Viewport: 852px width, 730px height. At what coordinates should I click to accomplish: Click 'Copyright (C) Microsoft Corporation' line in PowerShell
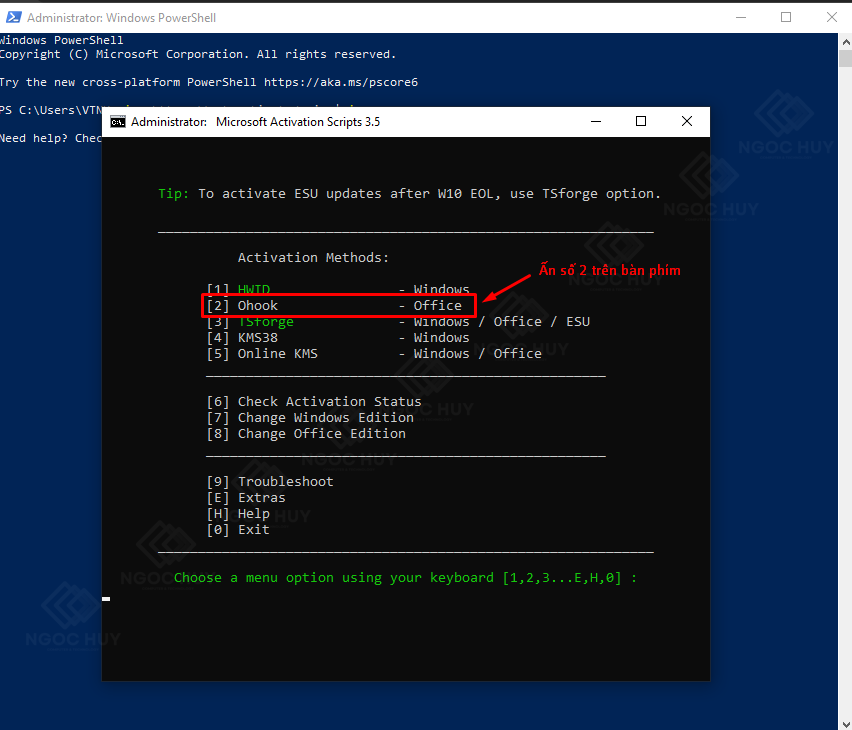pos(198,54)
